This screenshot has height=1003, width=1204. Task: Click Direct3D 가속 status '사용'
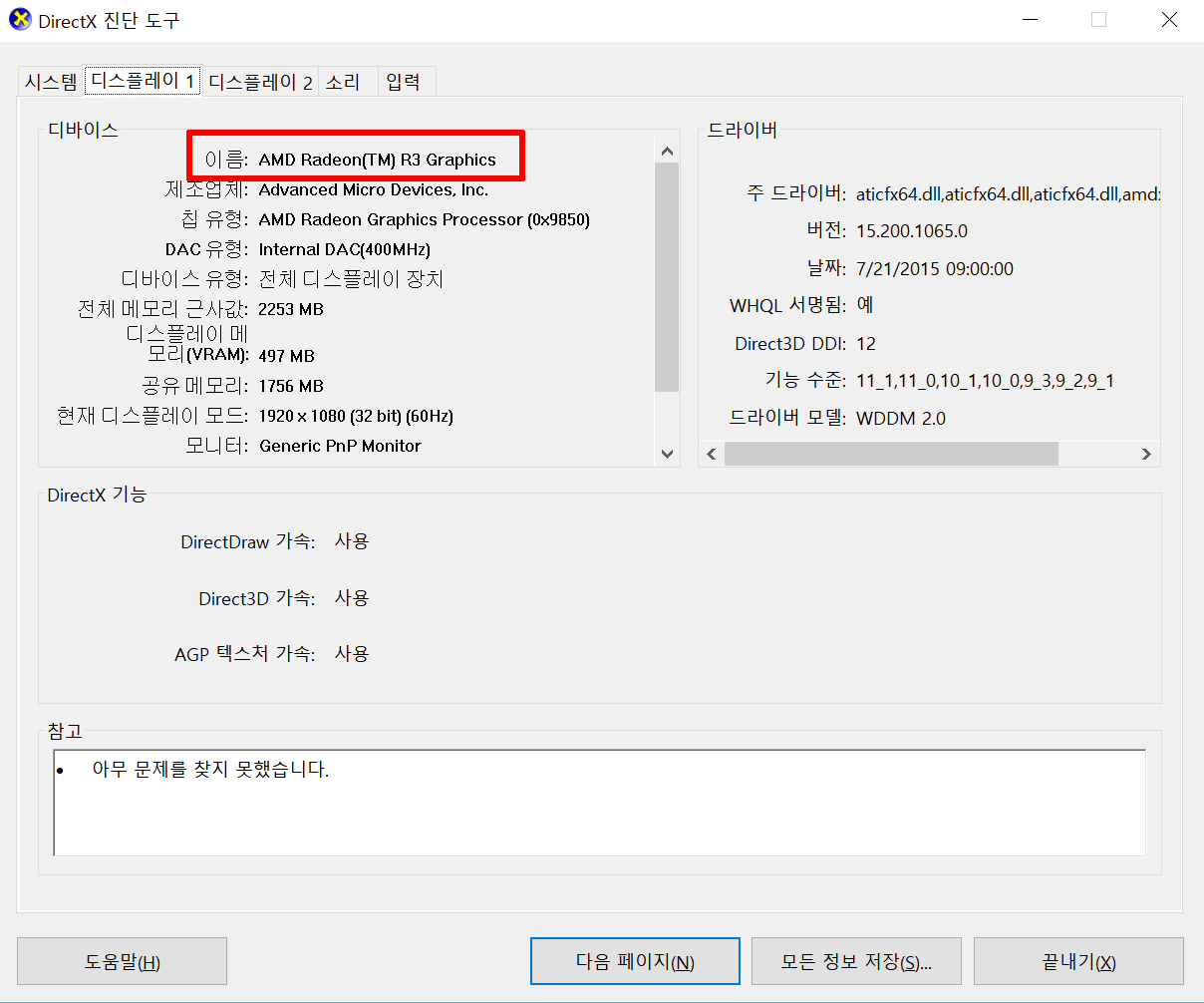[x=352, y=598]
